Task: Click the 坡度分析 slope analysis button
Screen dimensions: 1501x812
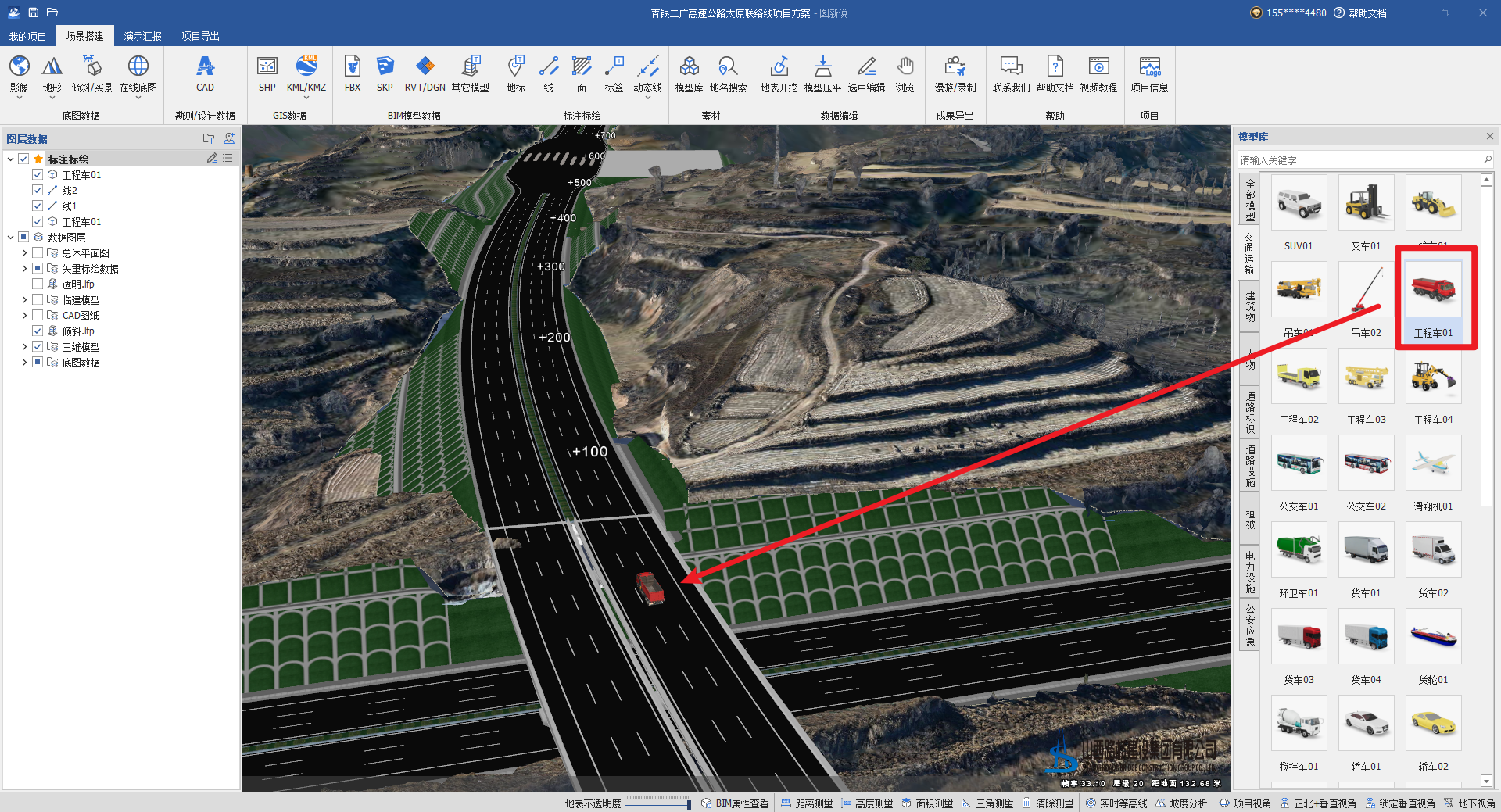Action: pyautogui.click(x=1181, y=803)
